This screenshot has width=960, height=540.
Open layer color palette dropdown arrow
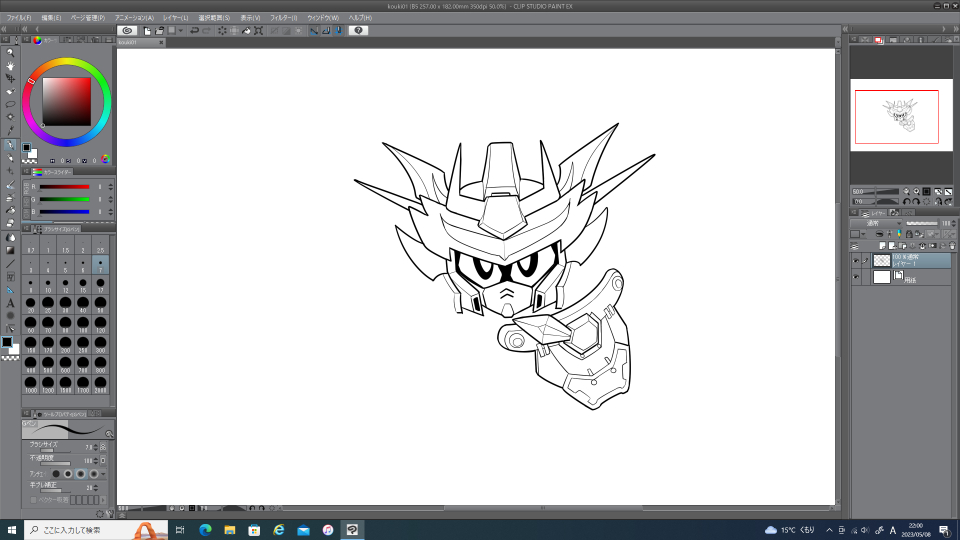pyautogui.click(x=863, y=234)
